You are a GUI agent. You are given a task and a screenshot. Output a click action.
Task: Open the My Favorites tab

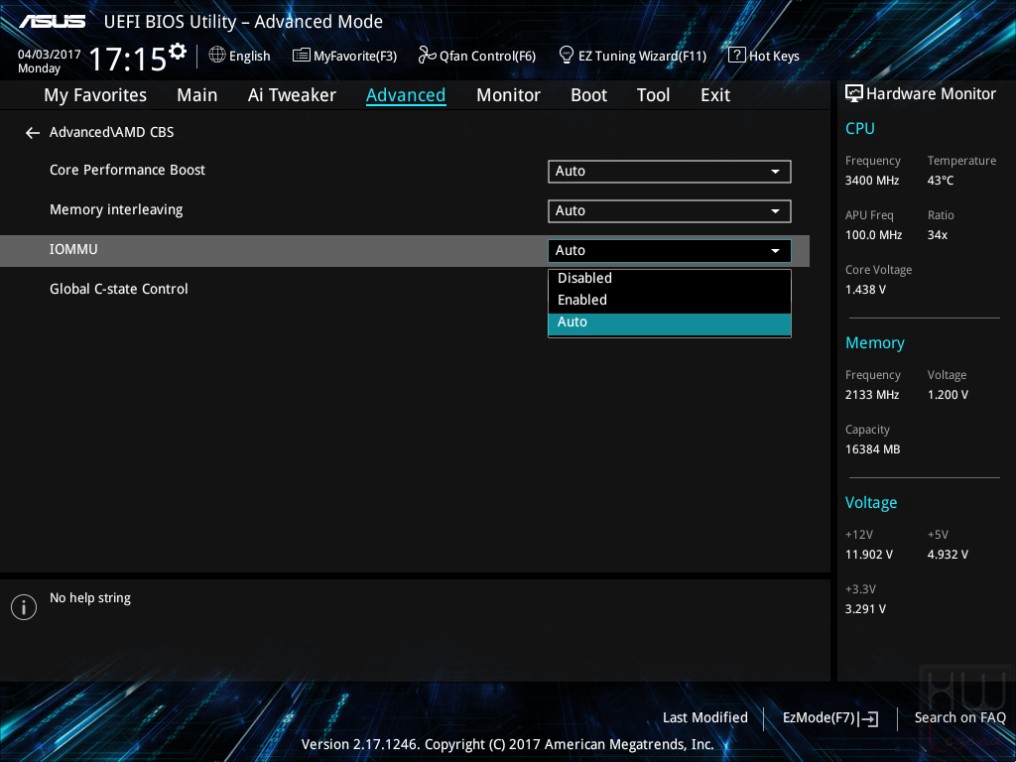tap(95, 95)
